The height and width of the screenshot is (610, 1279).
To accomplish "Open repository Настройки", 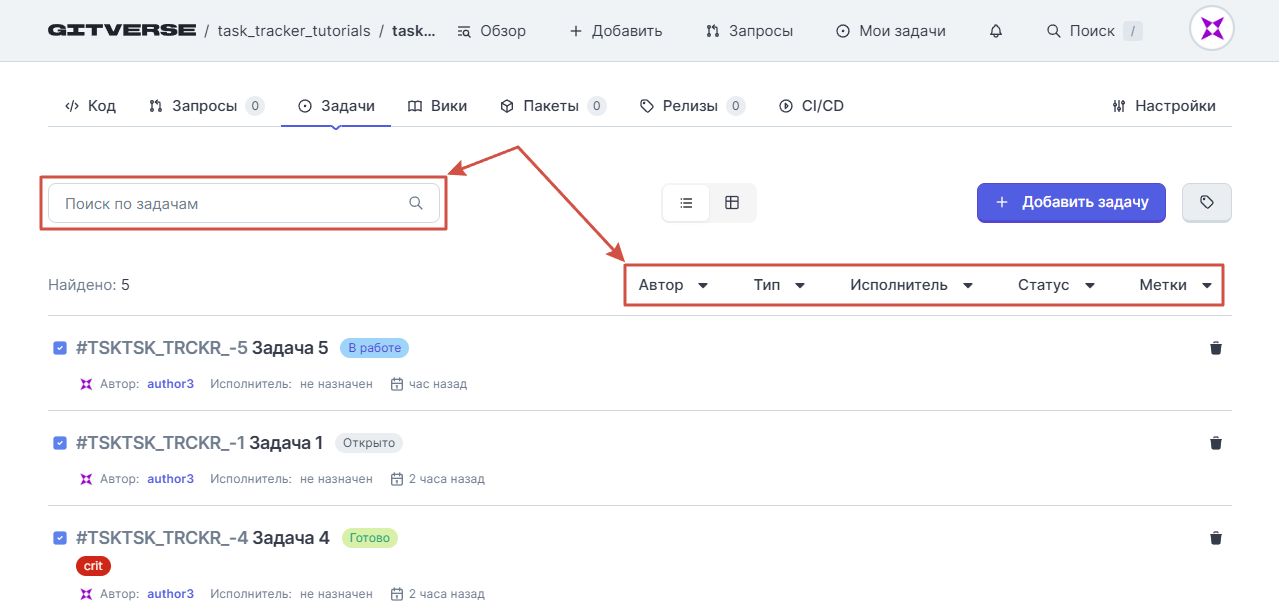I will point(1164,106).
